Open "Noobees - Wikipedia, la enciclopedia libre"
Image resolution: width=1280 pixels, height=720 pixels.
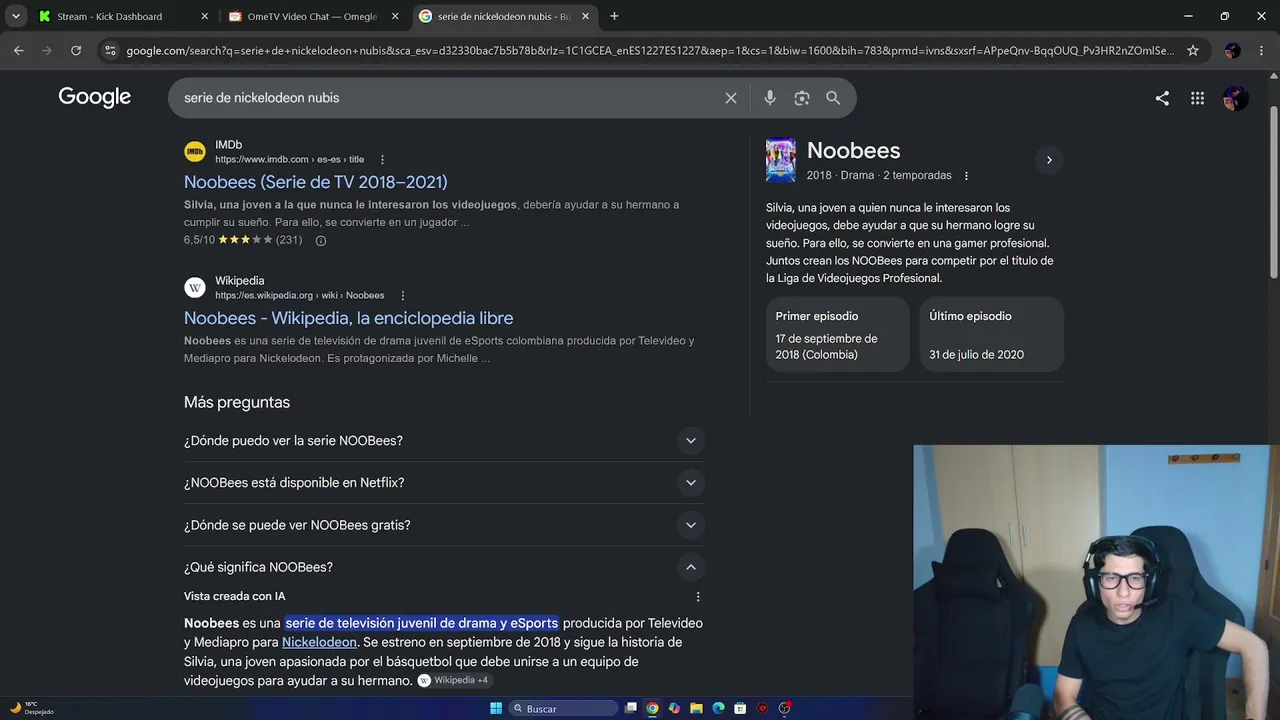(x=349, y=318)
